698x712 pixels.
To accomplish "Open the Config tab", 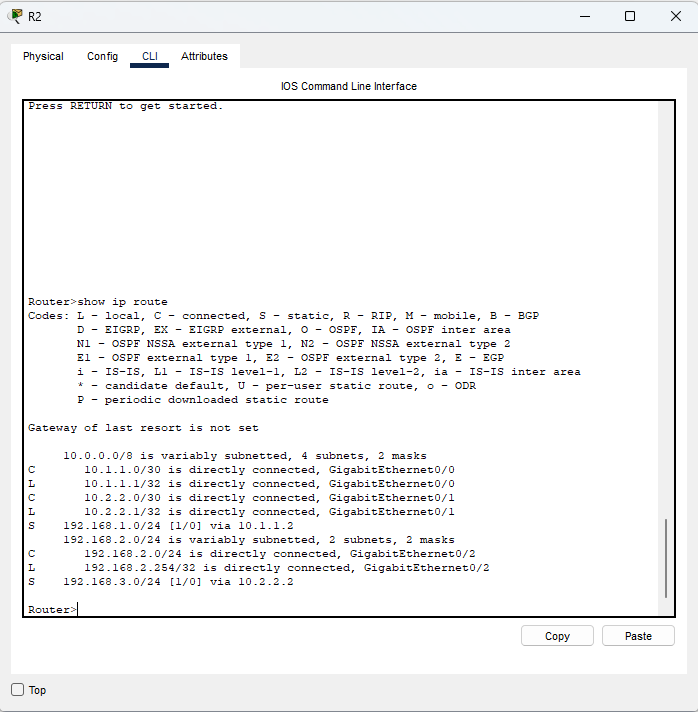I will (102, 56).
